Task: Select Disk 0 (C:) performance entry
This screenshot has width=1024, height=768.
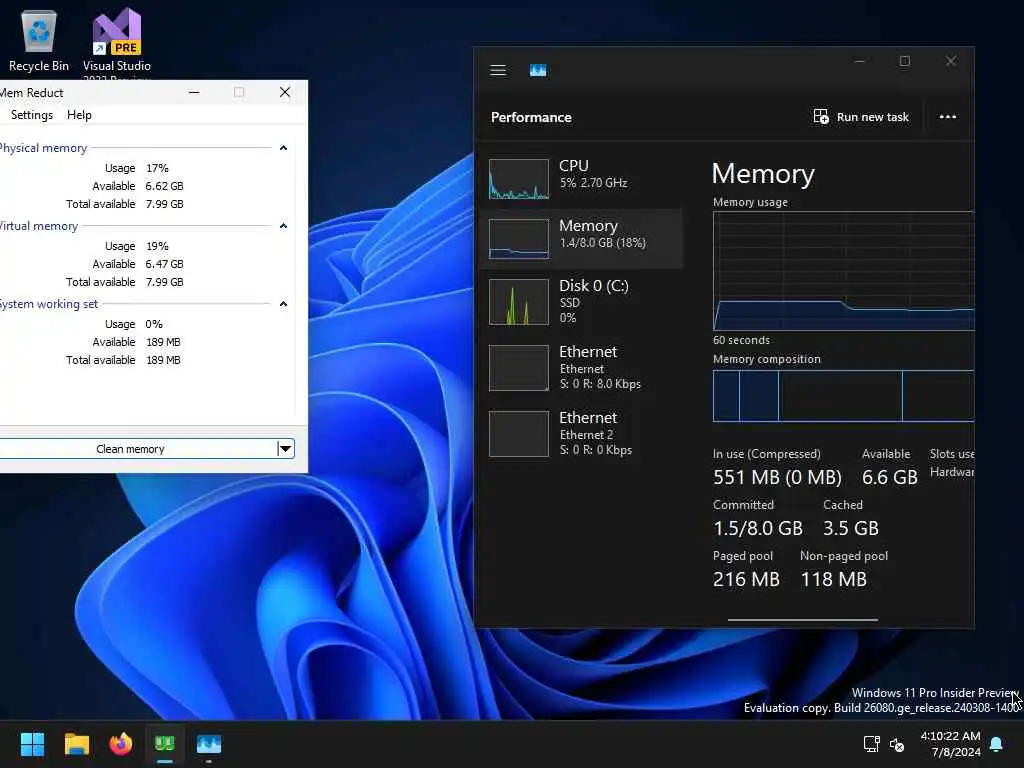Action: click(581, 301)
